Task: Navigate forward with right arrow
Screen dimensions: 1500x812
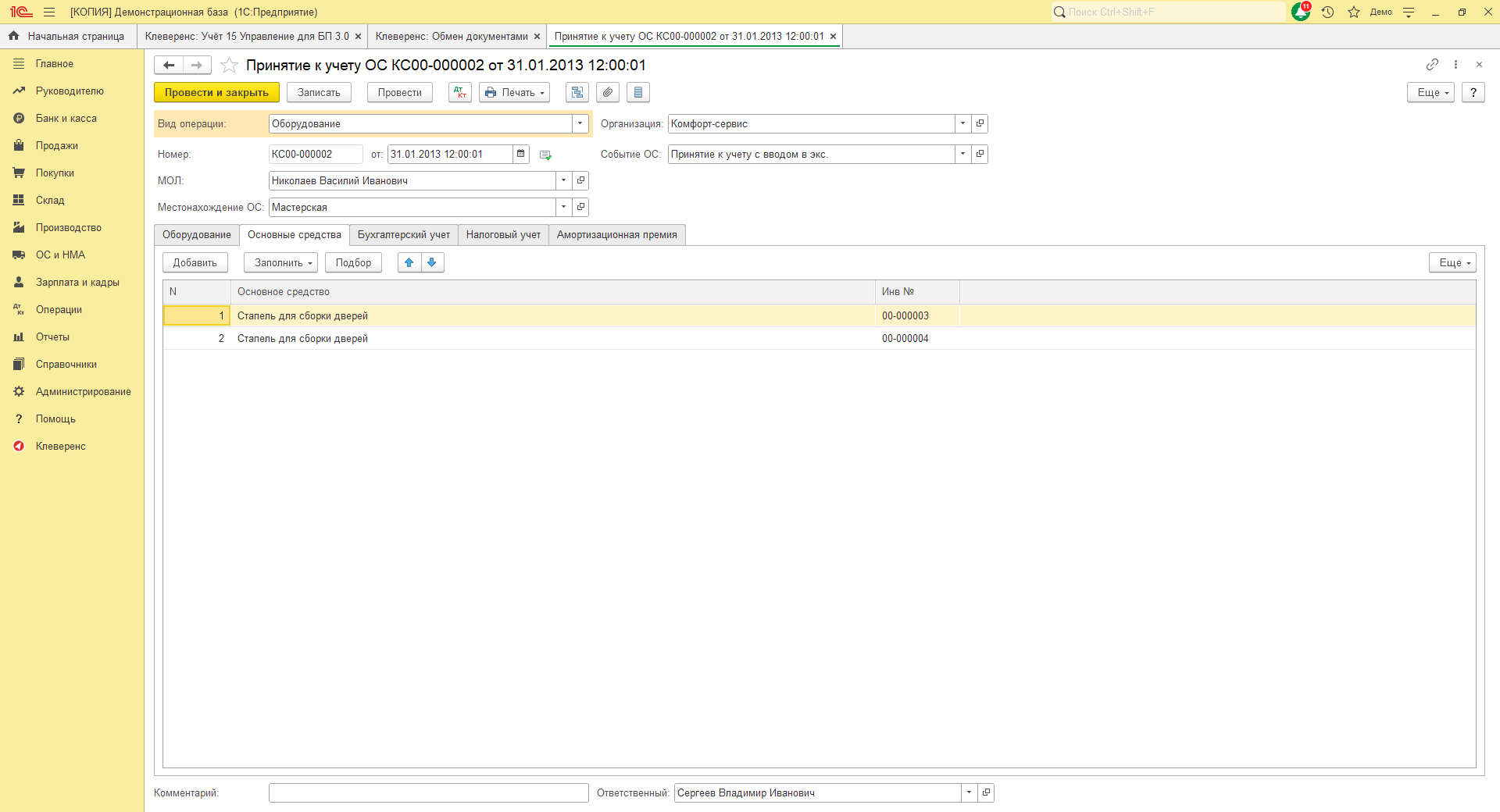Action: tap(197, 65)
